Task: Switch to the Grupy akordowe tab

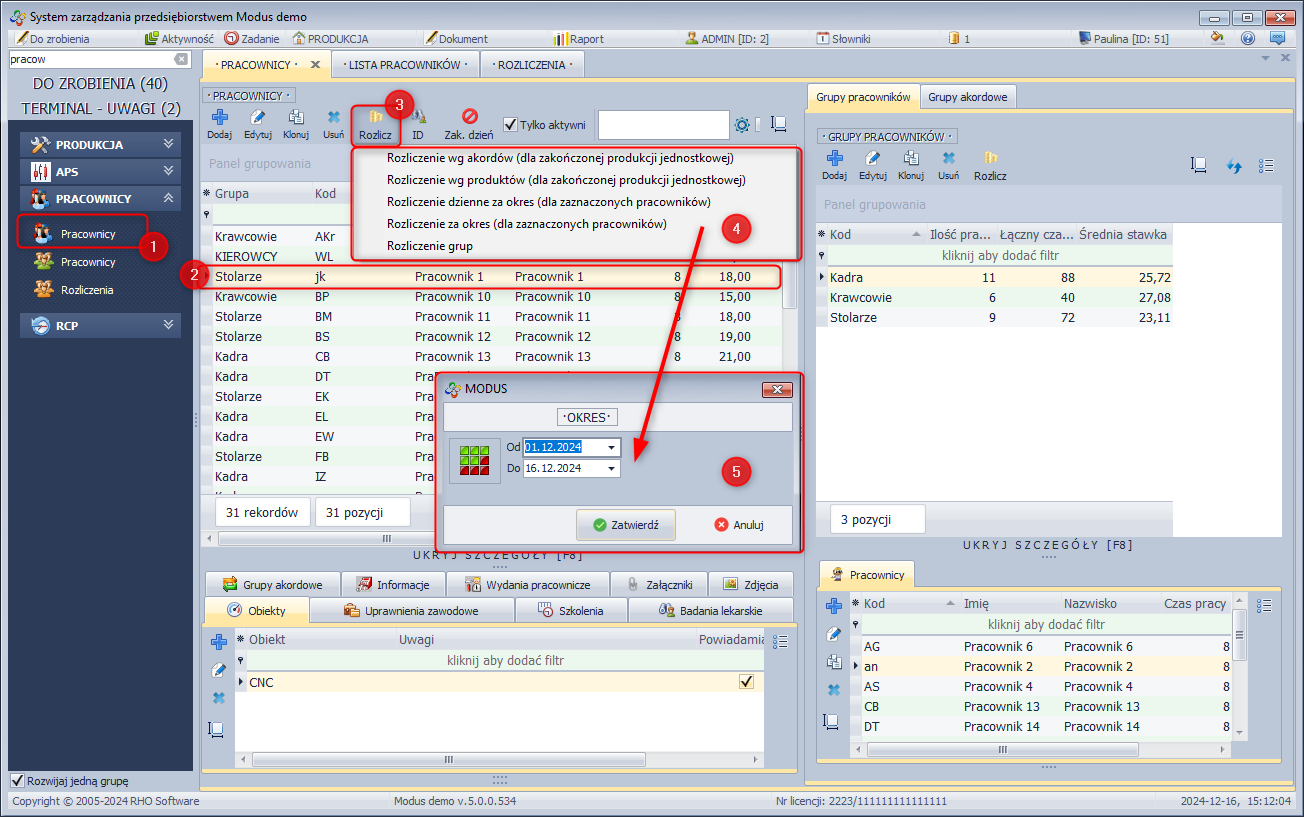Action: click(968, 97)
